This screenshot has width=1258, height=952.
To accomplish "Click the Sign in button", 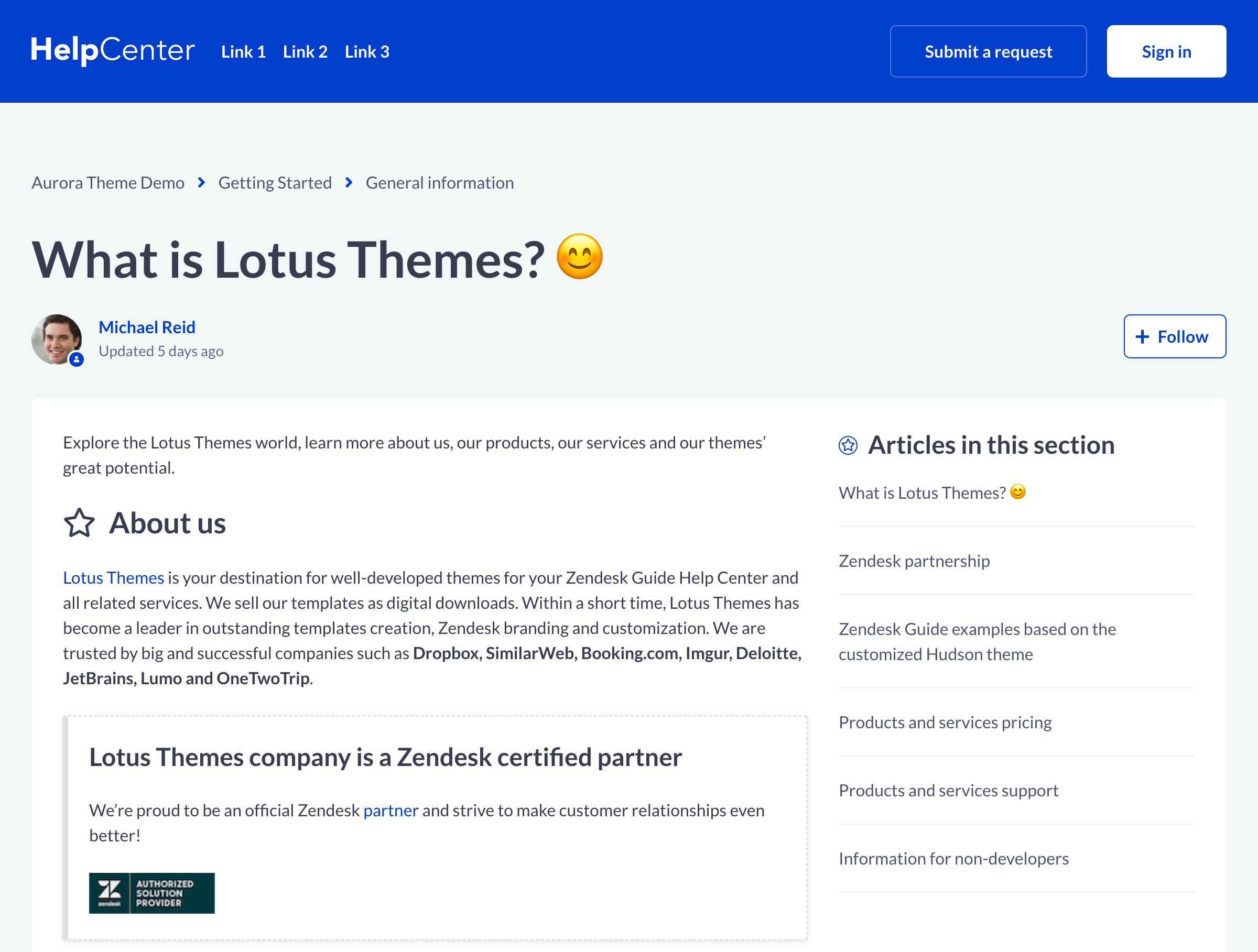I will (x=1166, y=52).
